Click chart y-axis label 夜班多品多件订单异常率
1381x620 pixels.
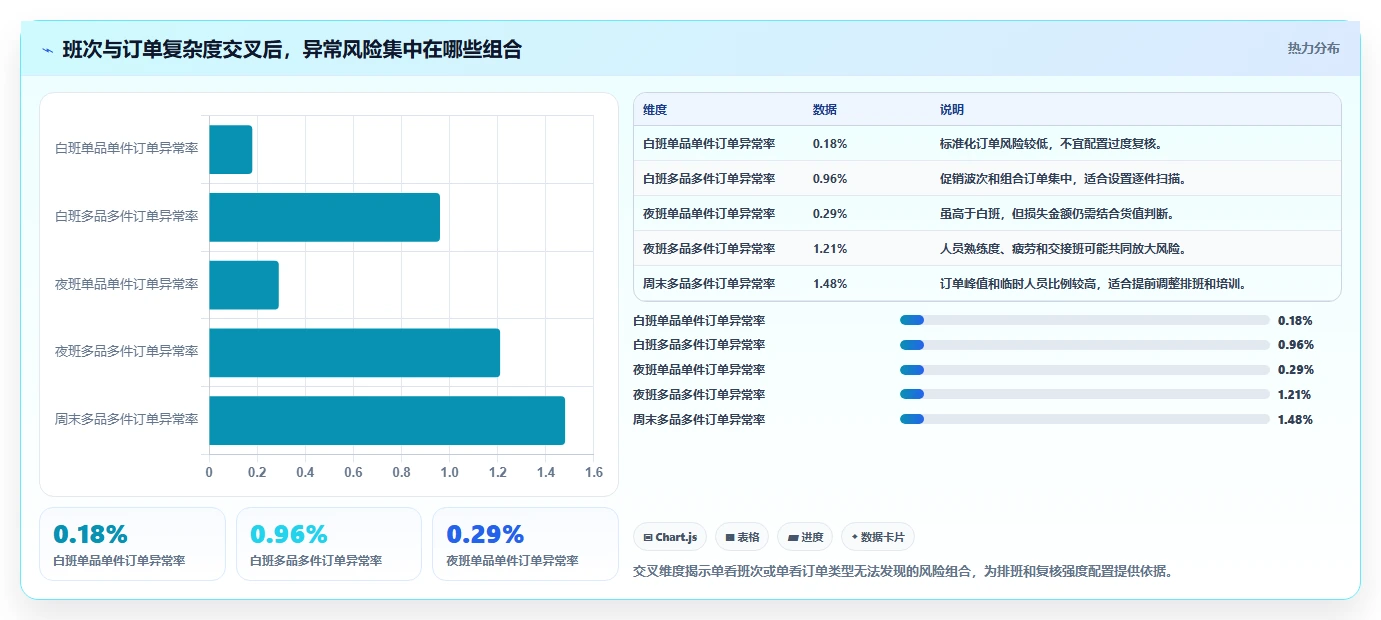tap(126, 352)
